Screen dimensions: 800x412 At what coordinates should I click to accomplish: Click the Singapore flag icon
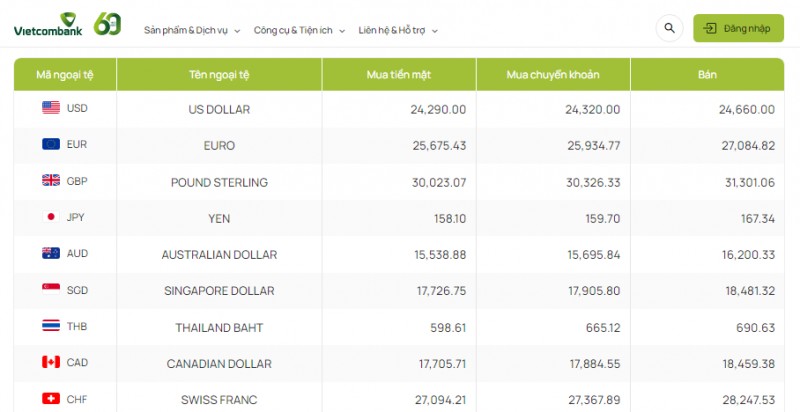(51, 290)
